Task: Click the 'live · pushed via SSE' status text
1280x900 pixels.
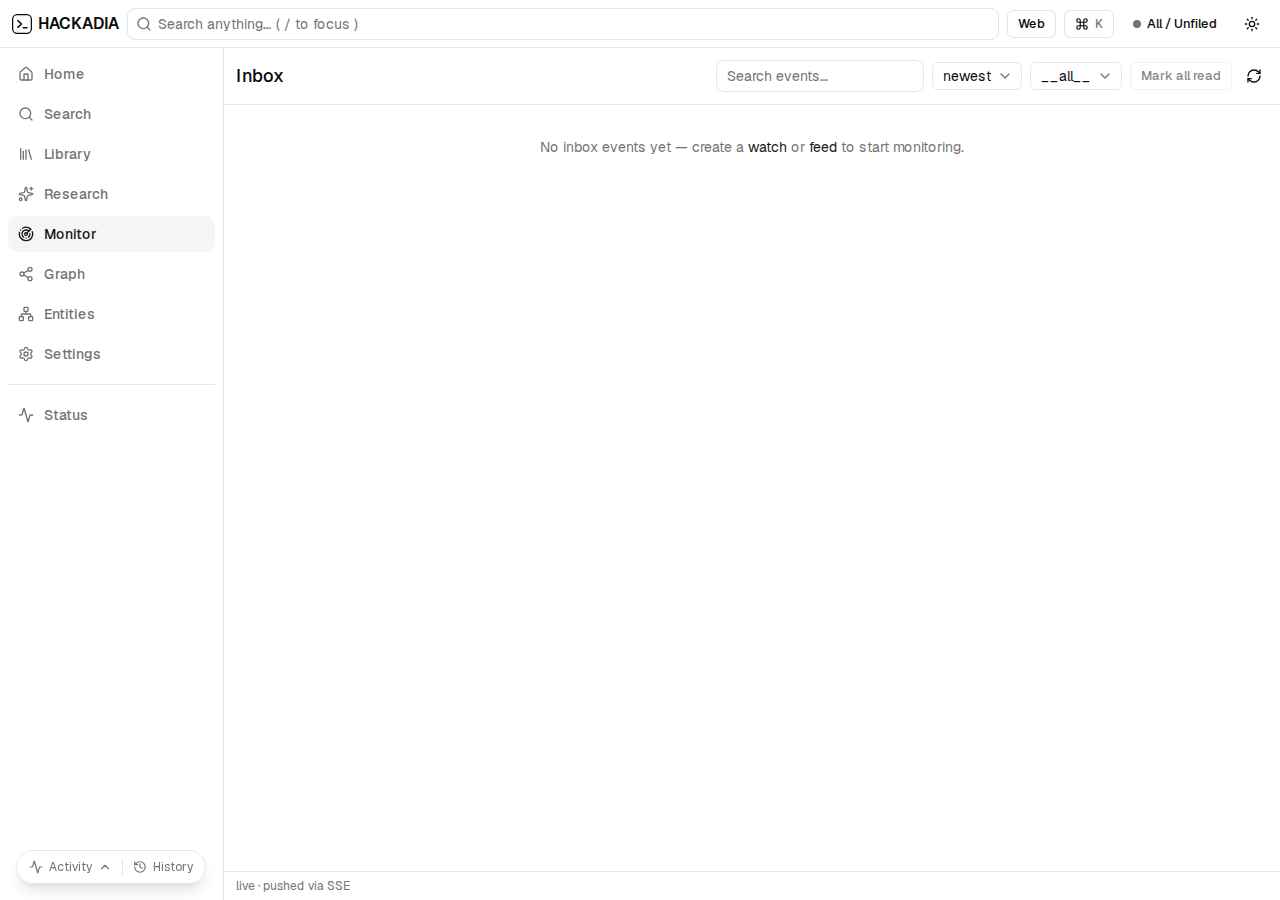Action: pyautogui.click(x=293, y=886)
